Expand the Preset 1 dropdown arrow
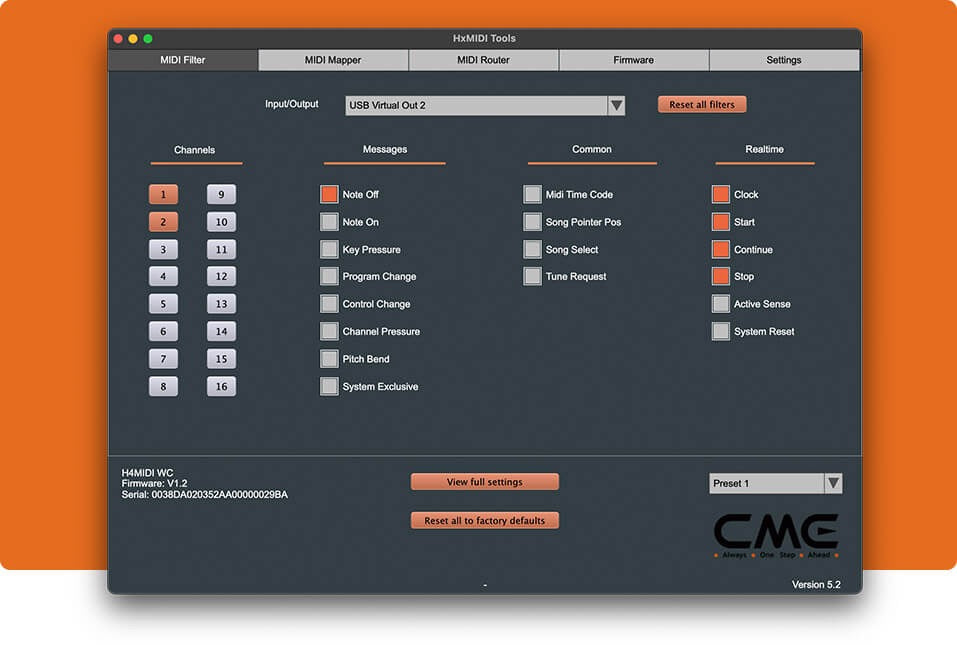Image resolution: width=957 pixels, height=645 pixels. pyautogui.click(x=833, y=484)
